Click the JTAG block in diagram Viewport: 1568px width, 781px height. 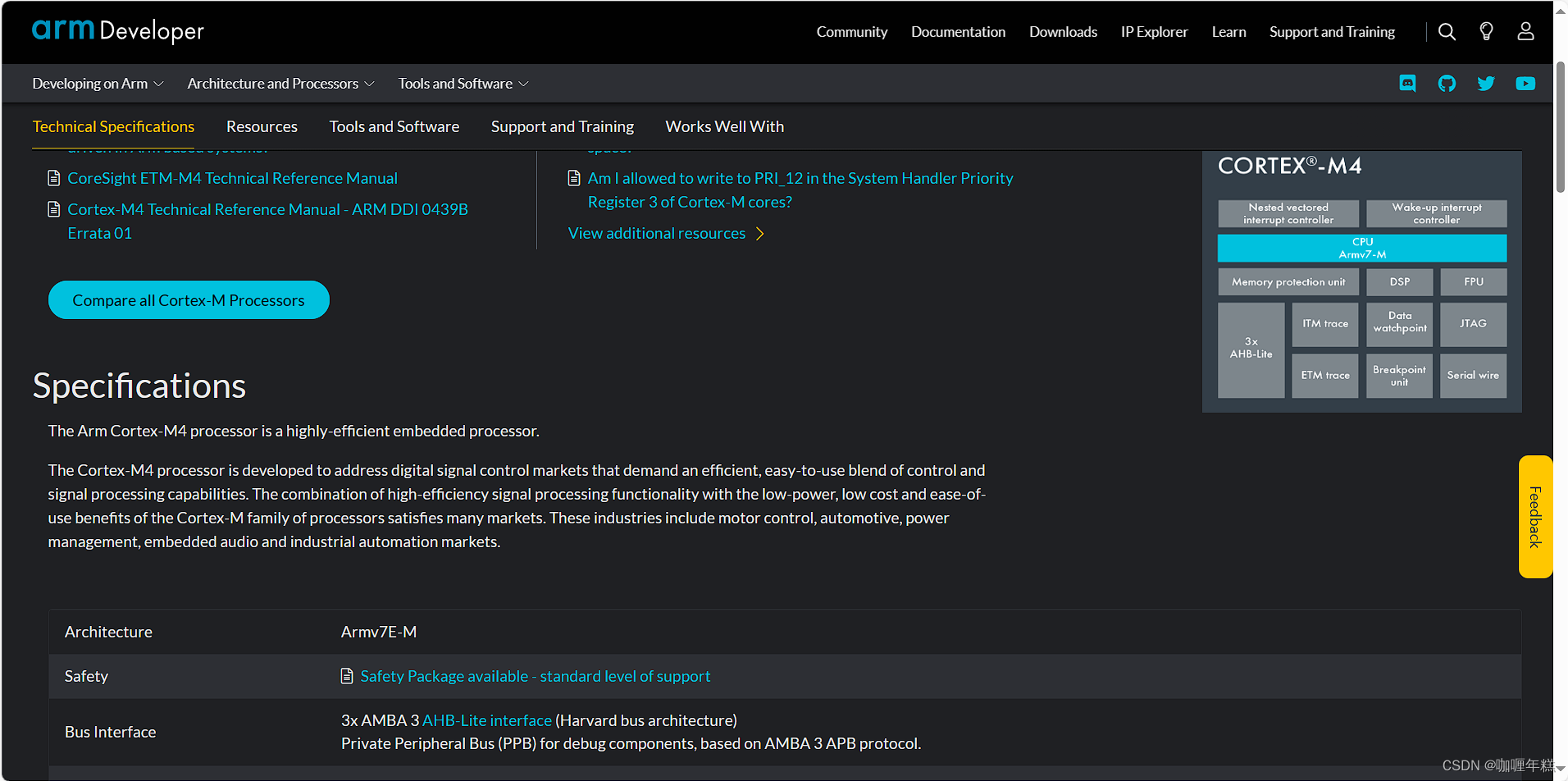[x=1473, y=324]
